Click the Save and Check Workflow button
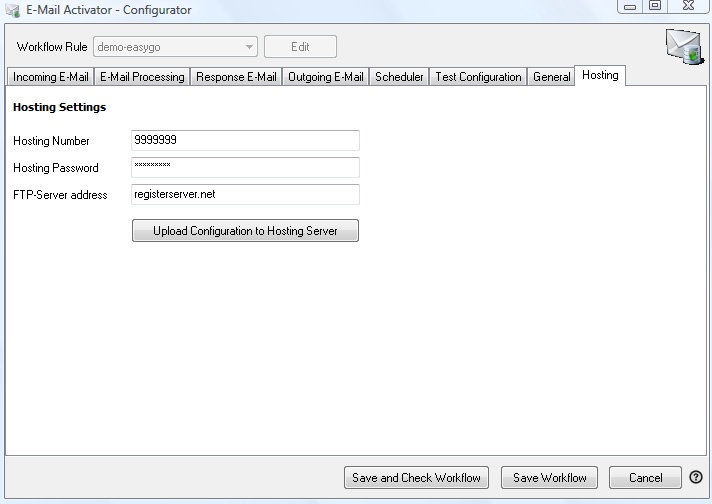The width and height of the screenshot is (712, 504). coord(416,478)
